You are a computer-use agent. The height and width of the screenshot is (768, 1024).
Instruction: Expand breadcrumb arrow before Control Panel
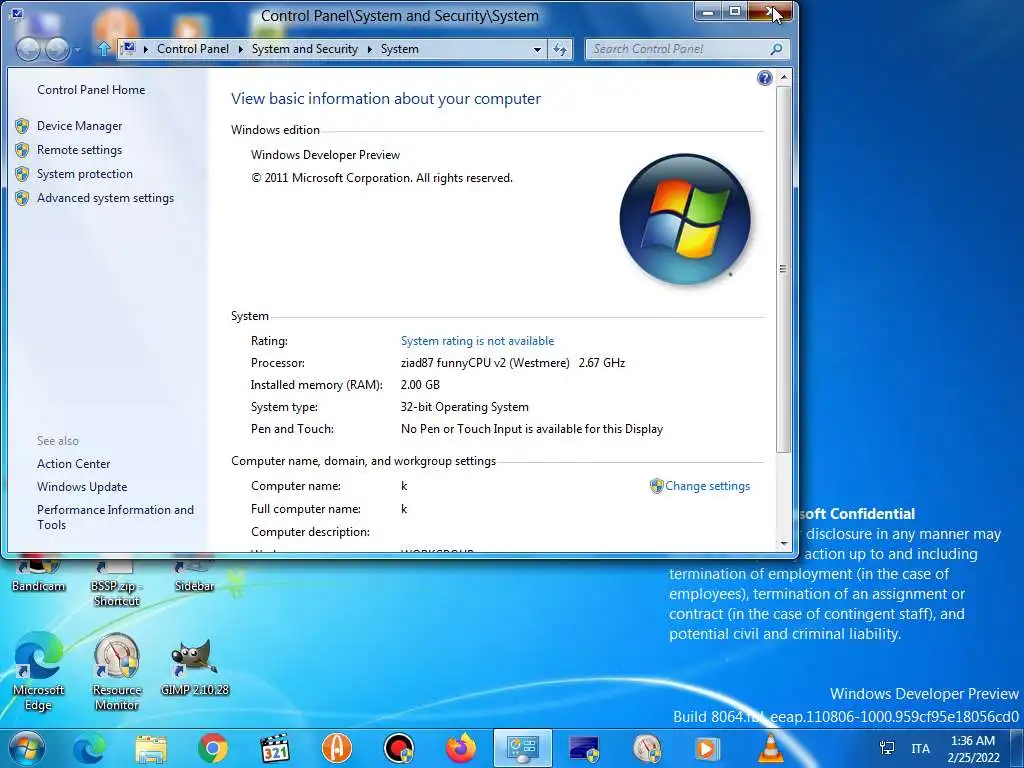(x=146, y=50)
